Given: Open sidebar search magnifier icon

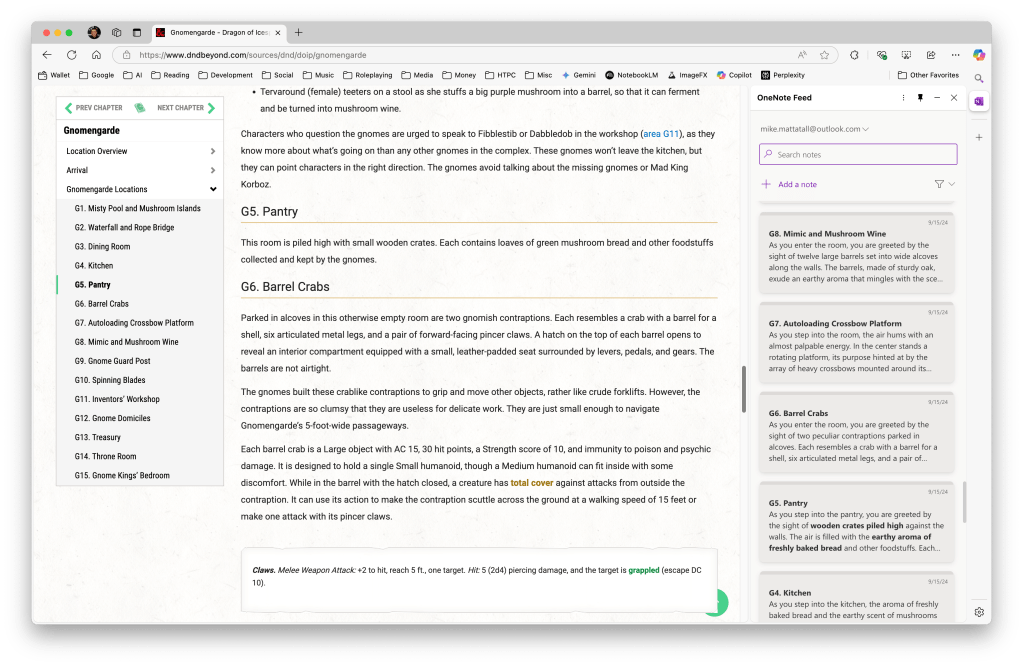Looking at the screenshot, I should coord(979,78).
